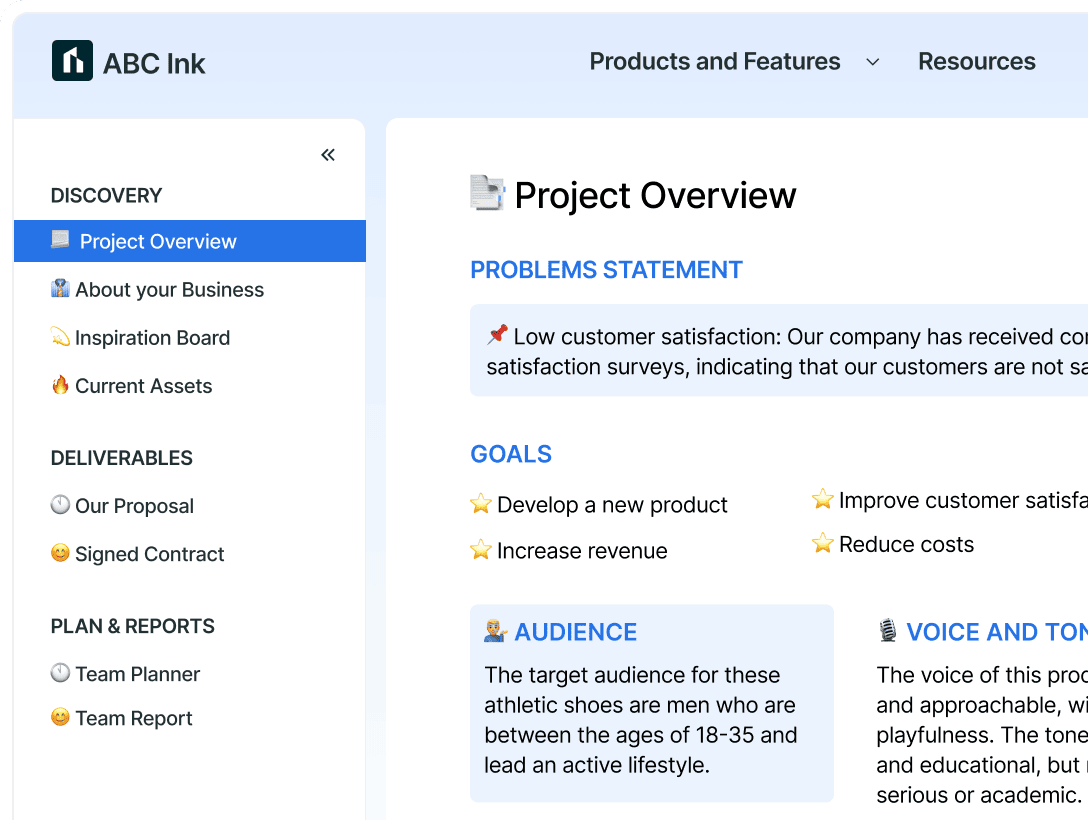Click the Low customer satisfaction callout text
This screenshot has height=820, width=1088.
[787, 352]
